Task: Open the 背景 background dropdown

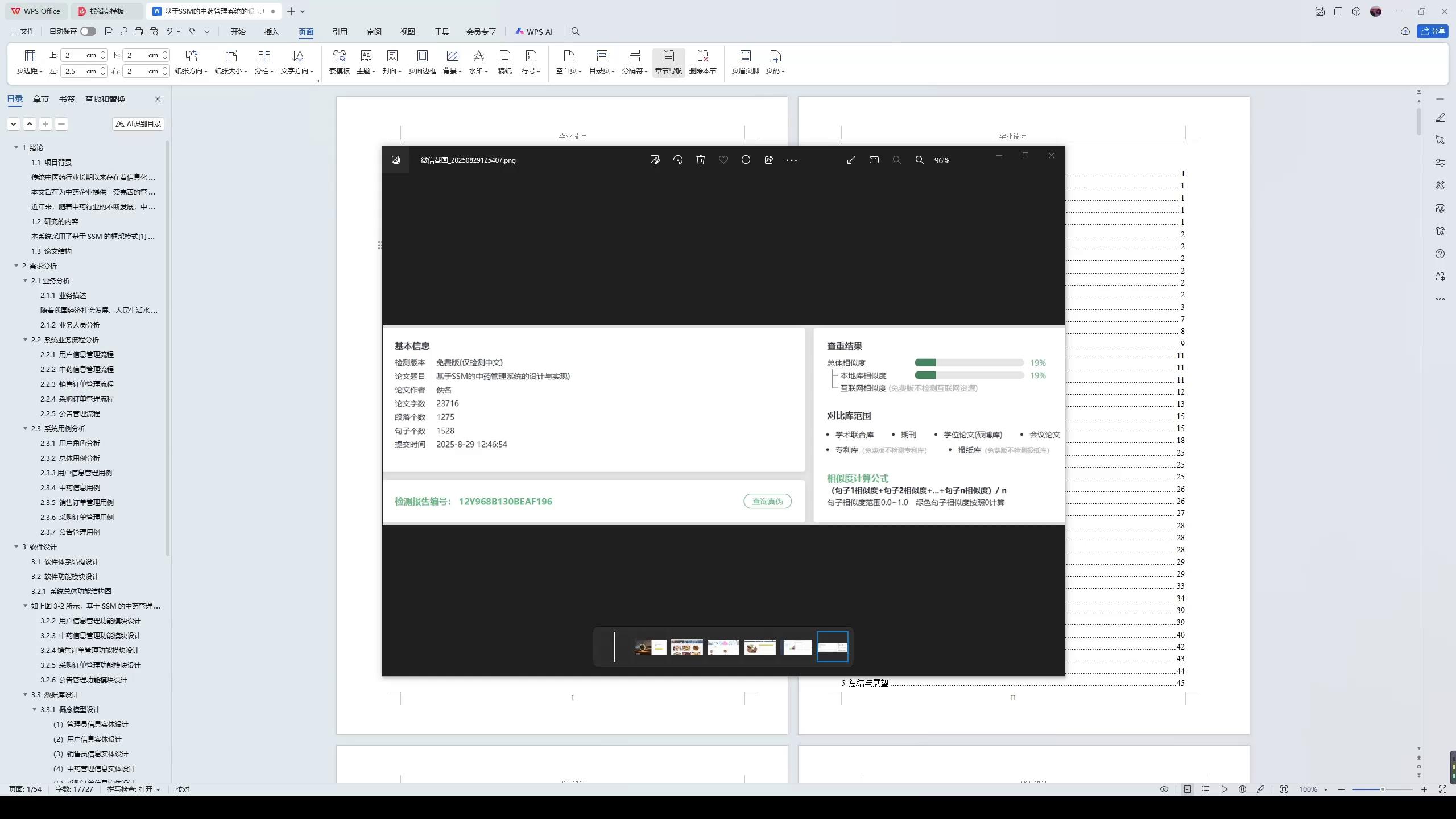Action: (452, 63)
